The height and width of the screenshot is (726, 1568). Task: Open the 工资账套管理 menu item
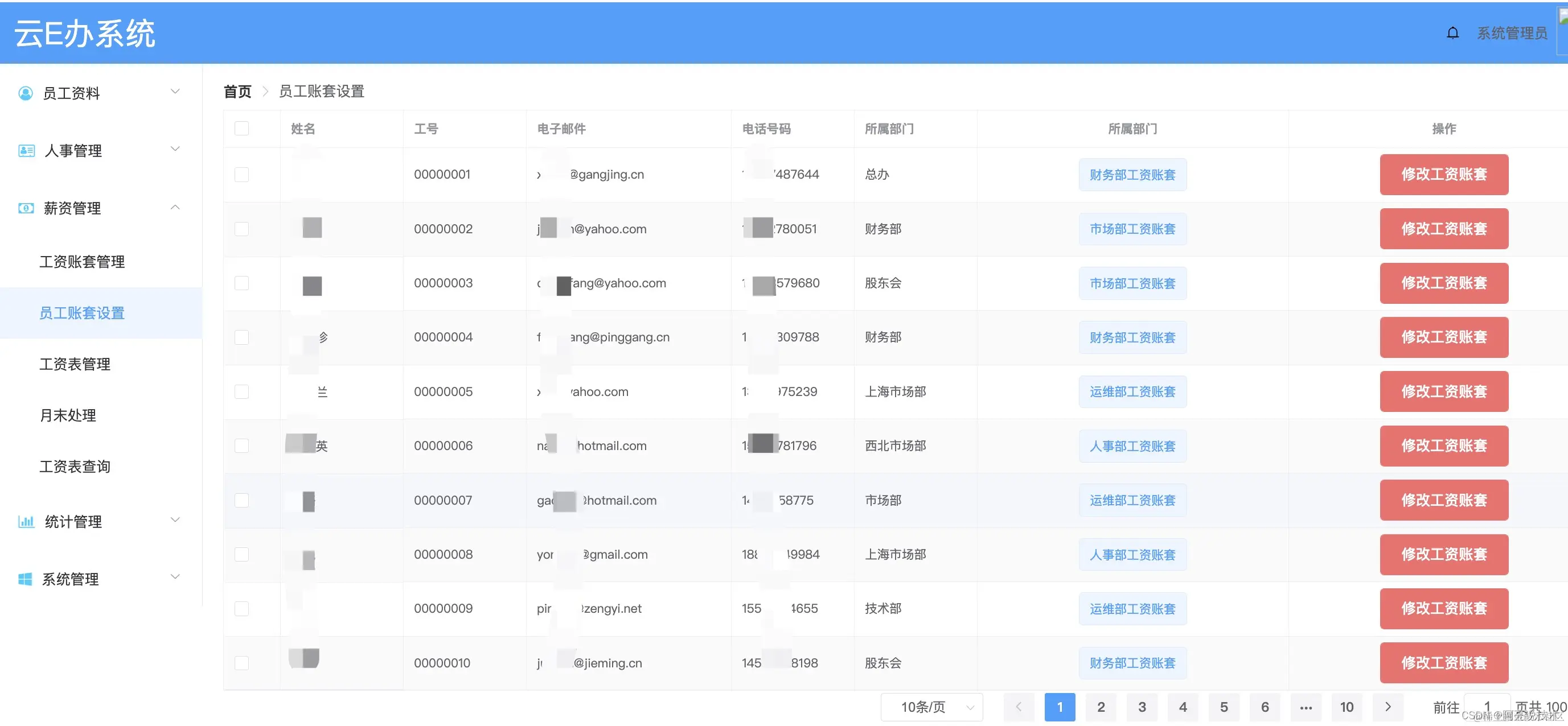[x=82, y=262]
